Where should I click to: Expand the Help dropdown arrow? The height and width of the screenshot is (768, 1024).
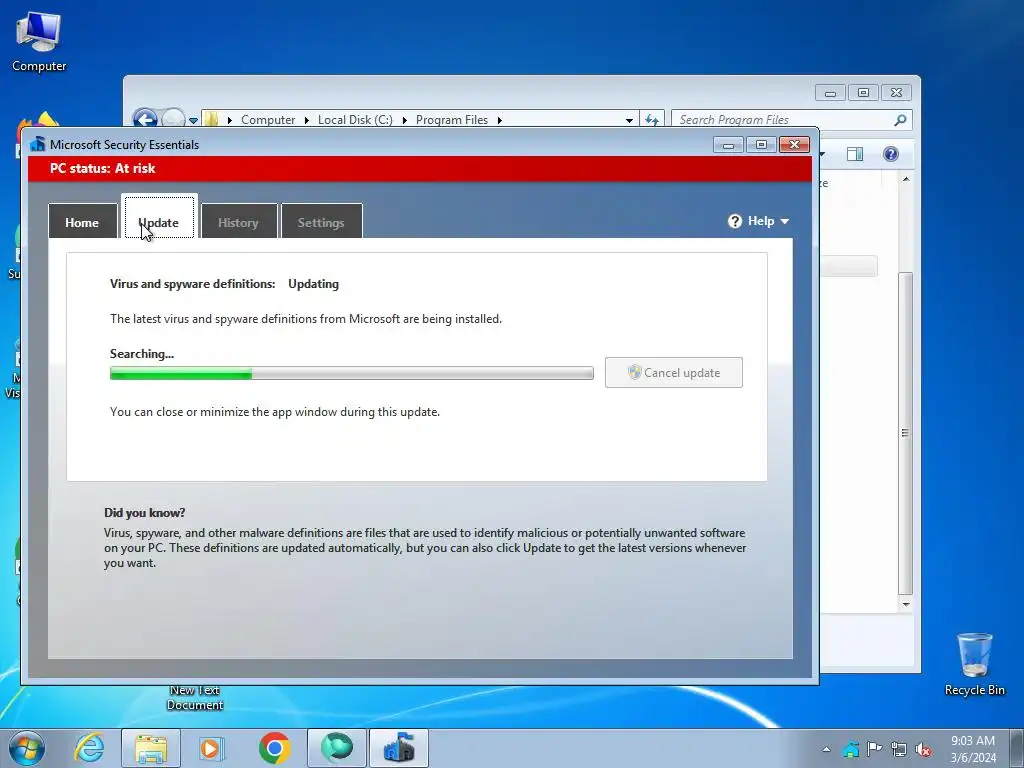tap(785, 221)
